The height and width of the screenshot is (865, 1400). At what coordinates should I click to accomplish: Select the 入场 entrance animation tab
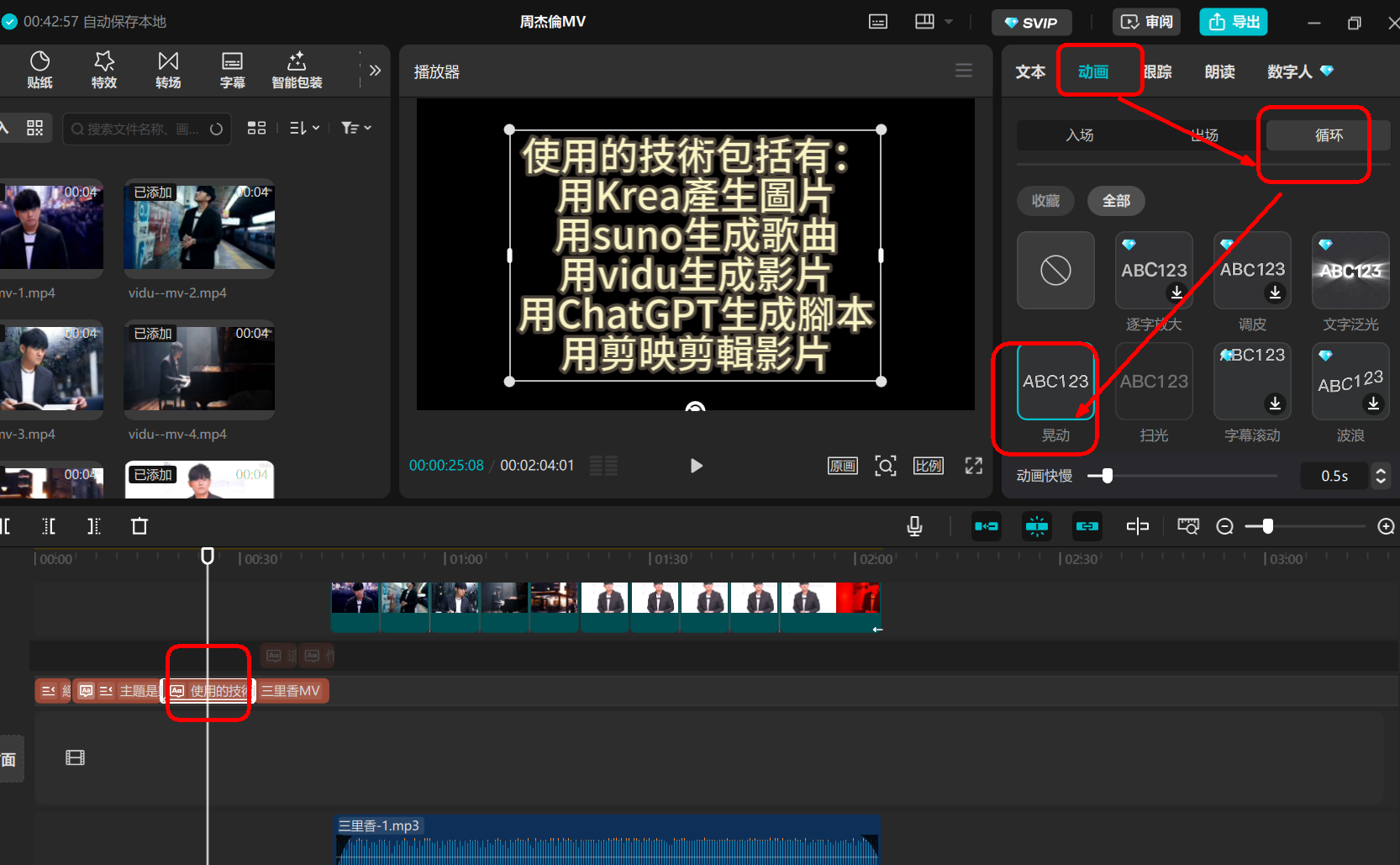click(1080, 135)
